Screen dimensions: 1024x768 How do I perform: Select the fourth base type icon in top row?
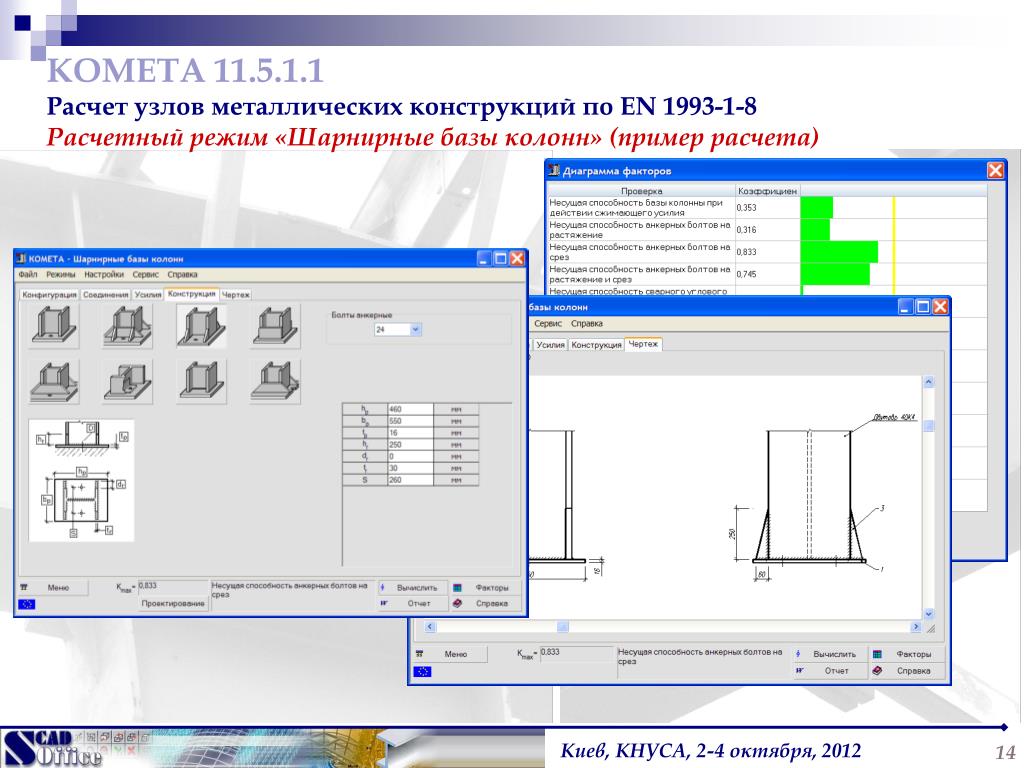(274, 327)
